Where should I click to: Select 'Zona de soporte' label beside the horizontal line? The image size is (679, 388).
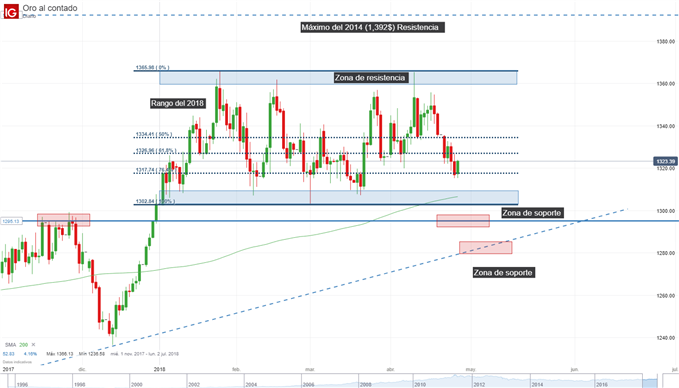tap(532, 213)
